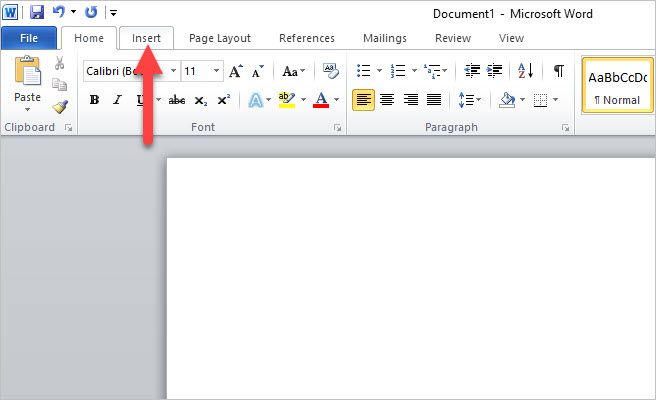Click the Bullets list icon
Image resolution: width=656 pixels, height=400 pixels.
[364, 71]
